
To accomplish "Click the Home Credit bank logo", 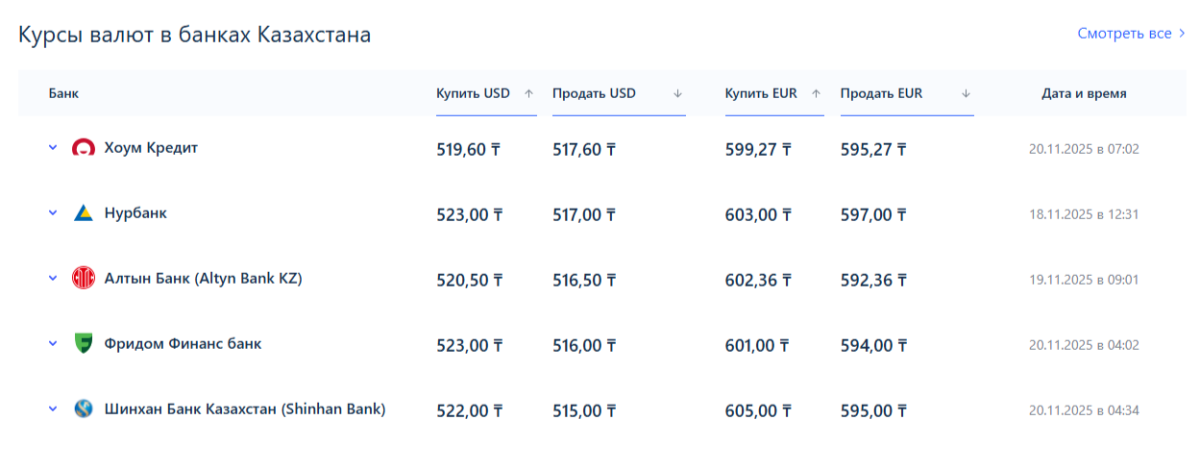I will (x=83, y=148).
